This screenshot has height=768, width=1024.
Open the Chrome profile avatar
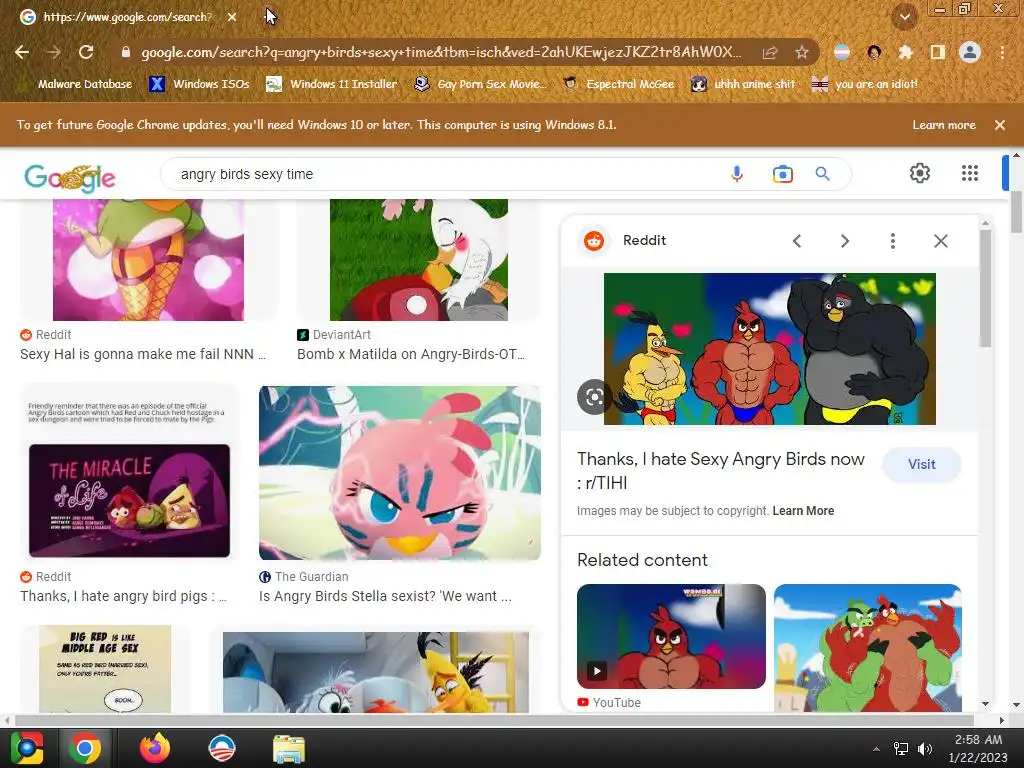click(x=970, y=52)
